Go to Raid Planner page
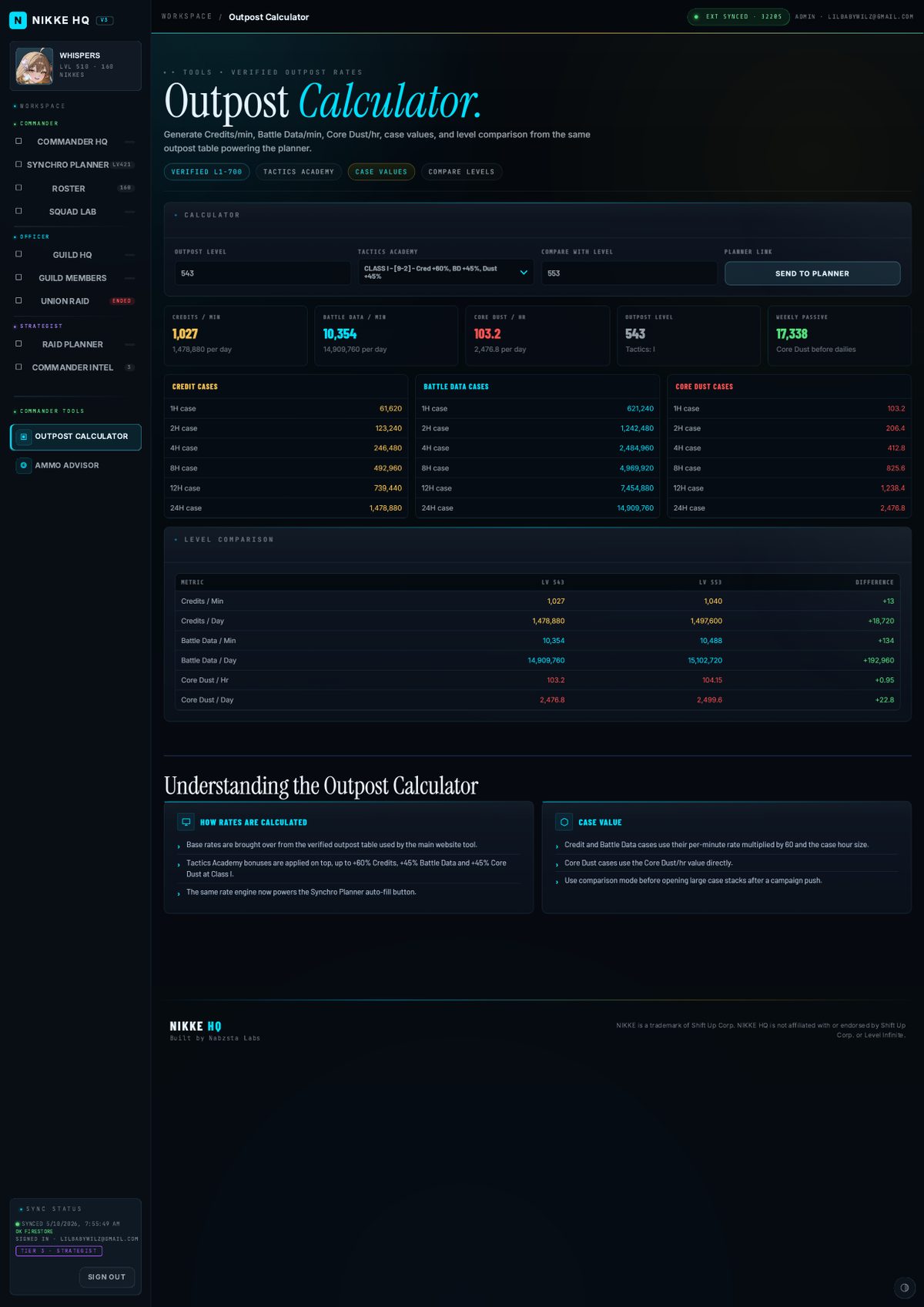The height and width of the screenshot is (1307, 924). (x=75, y=344)
